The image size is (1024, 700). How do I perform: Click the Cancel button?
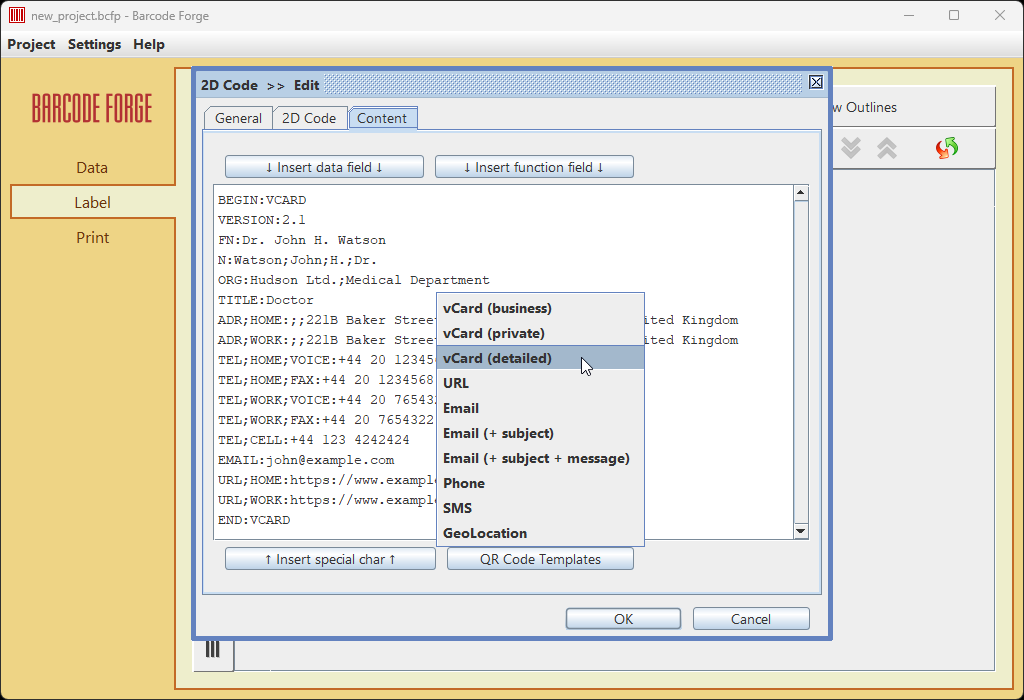pos(751,618)
